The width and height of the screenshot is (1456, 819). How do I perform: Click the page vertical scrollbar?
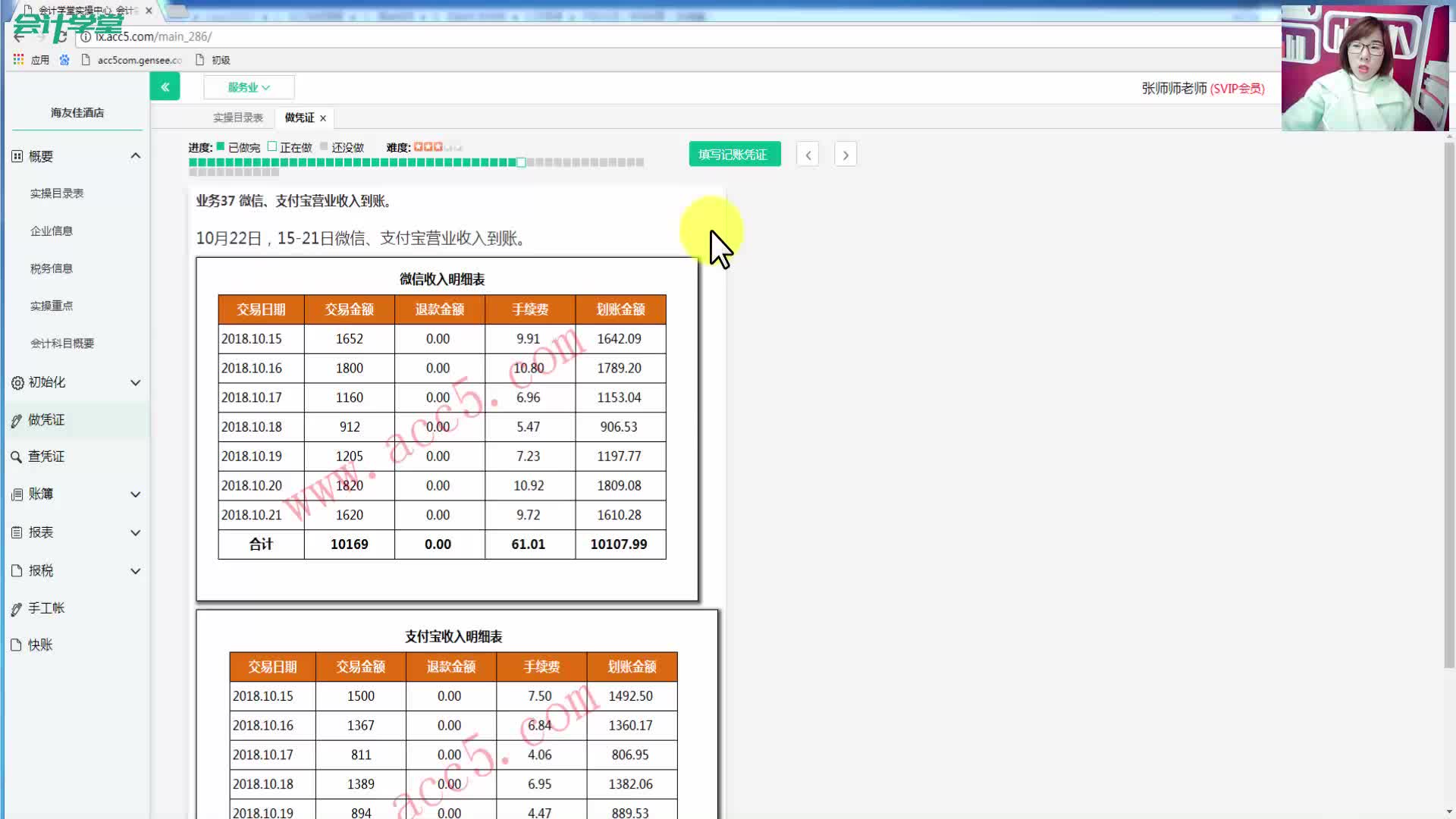1449,405
